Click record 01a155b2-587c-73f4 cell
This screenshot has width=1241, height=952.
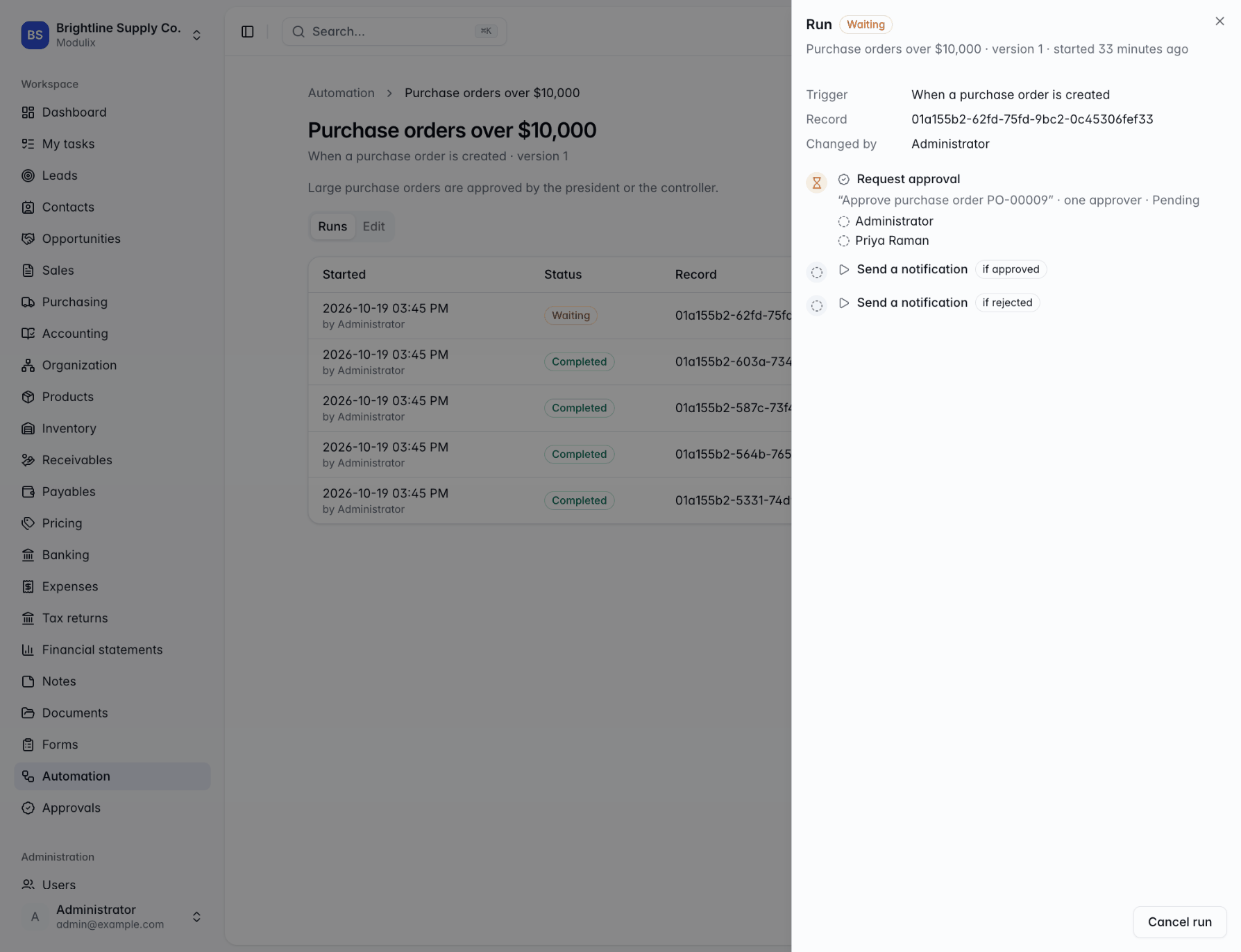tap(733, 408)
